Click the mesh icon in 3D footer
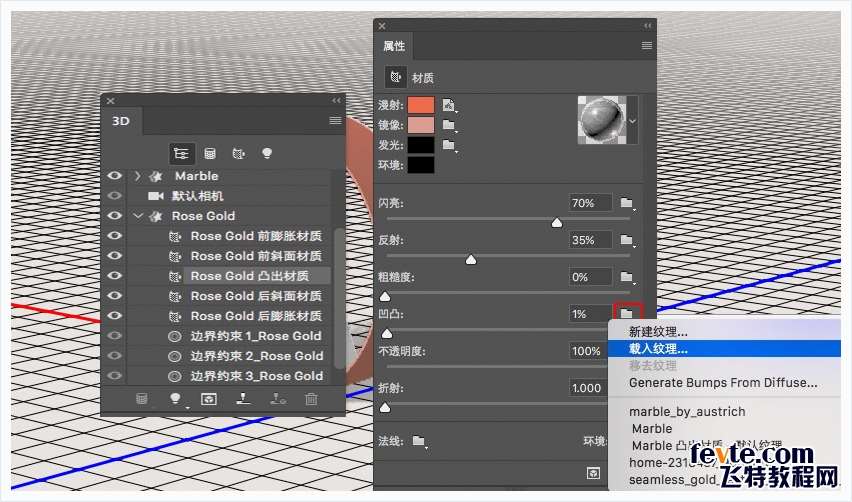Screen dimensions: 852x502 click(x=142, y=399)
